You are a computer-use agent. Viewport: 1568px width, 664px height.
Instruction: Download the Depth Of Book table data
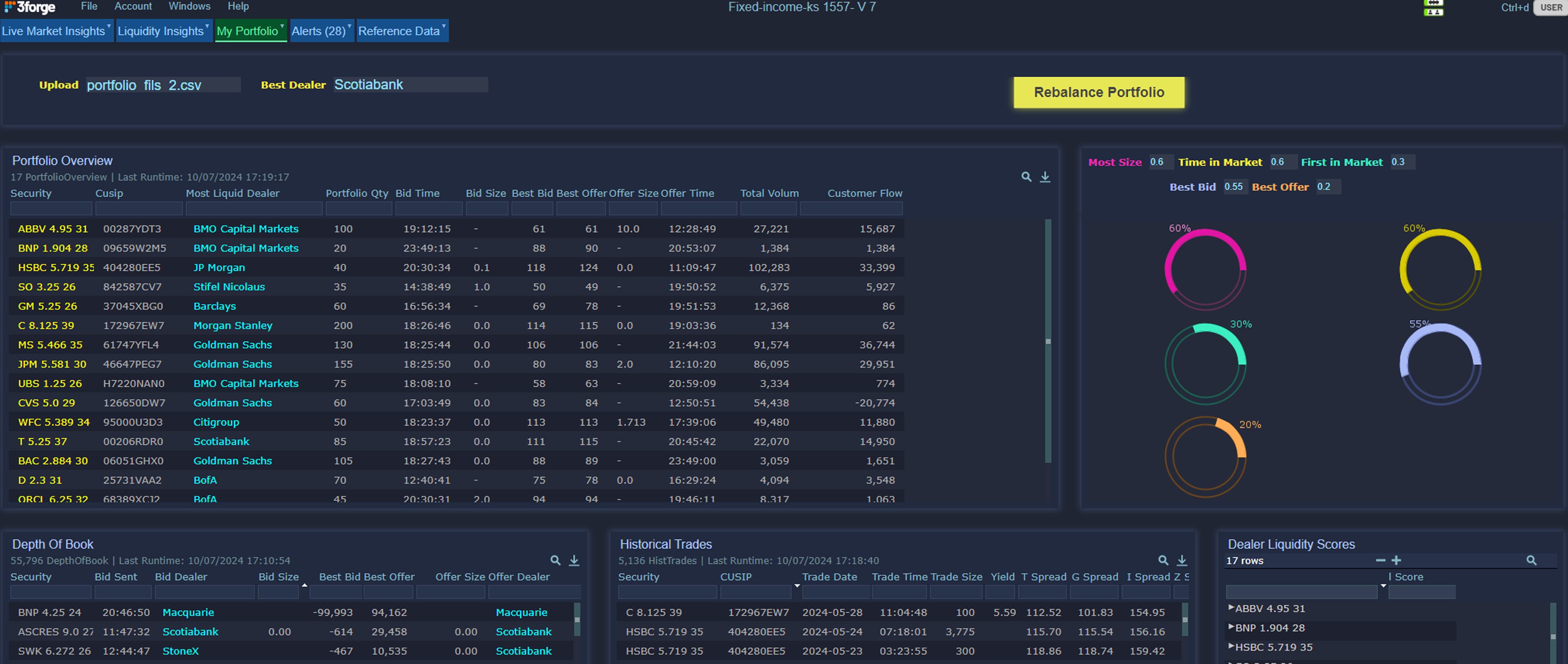574,561
